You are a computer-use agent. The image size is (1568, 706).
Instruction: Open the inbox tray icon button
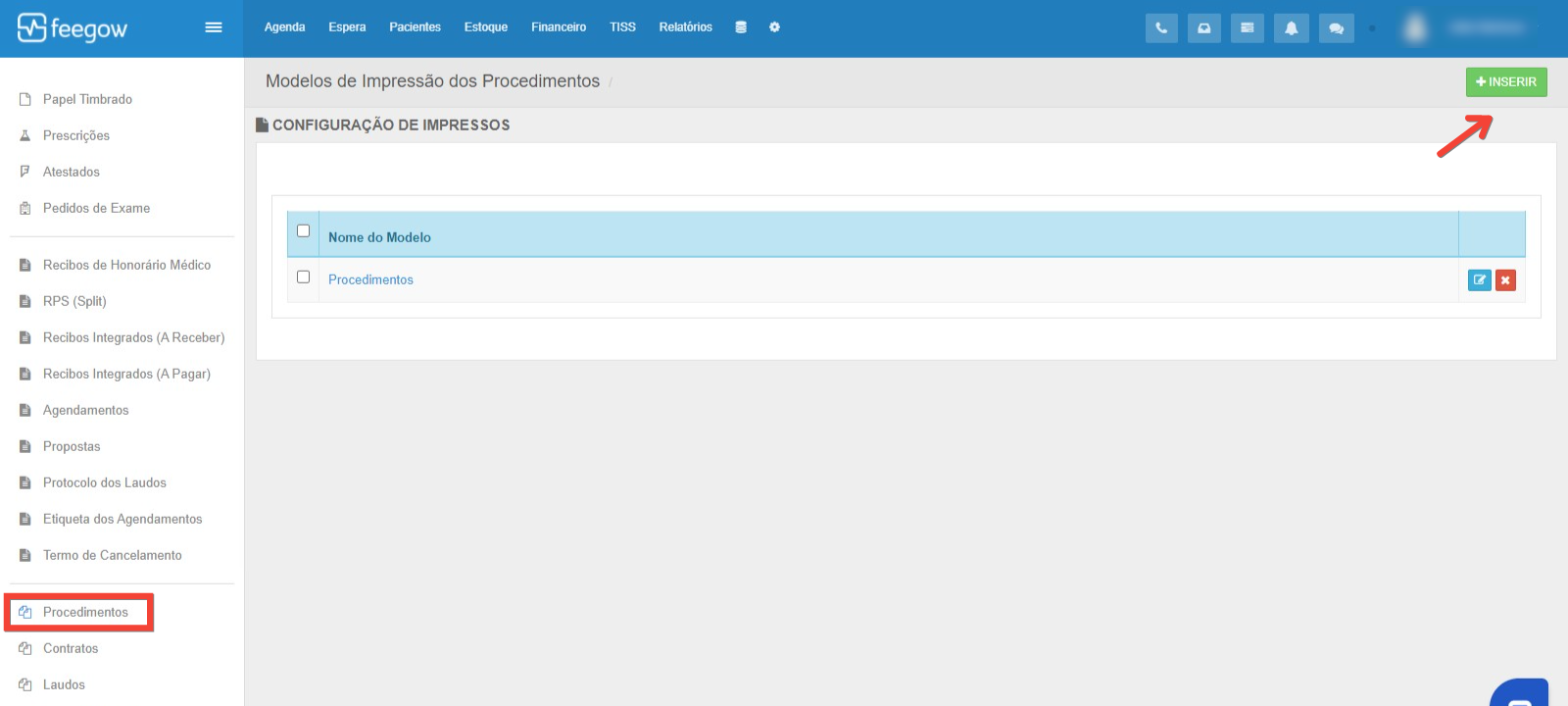(x=1204, y=28)
